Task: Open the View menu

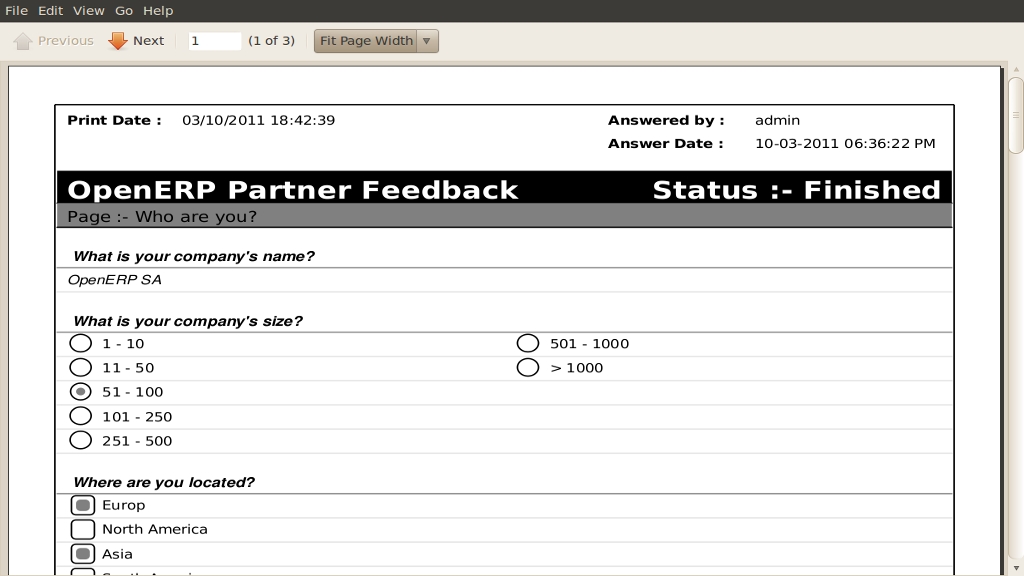Action: point(88,10)
